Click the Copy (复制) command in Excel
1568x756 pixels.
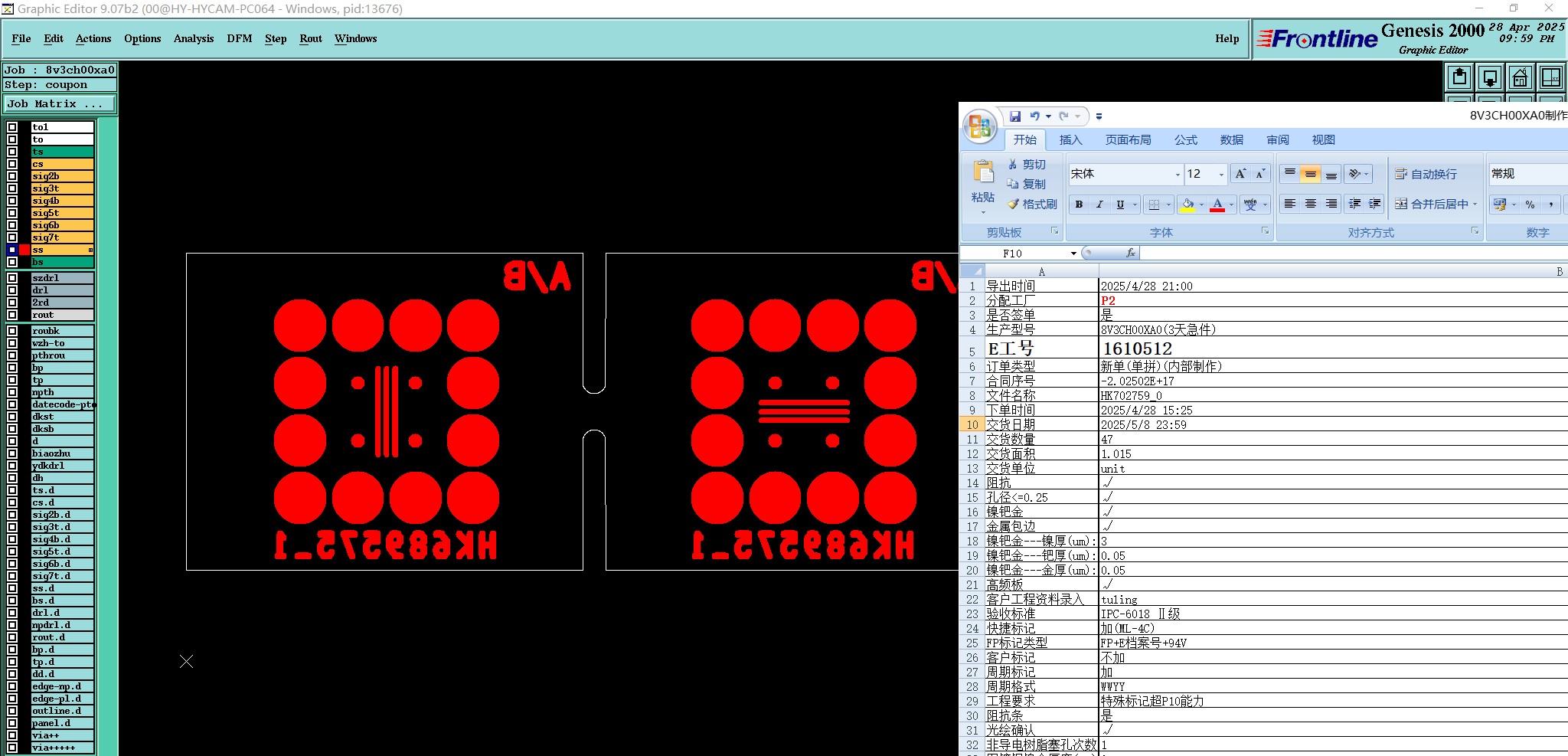pos(1027,185)
